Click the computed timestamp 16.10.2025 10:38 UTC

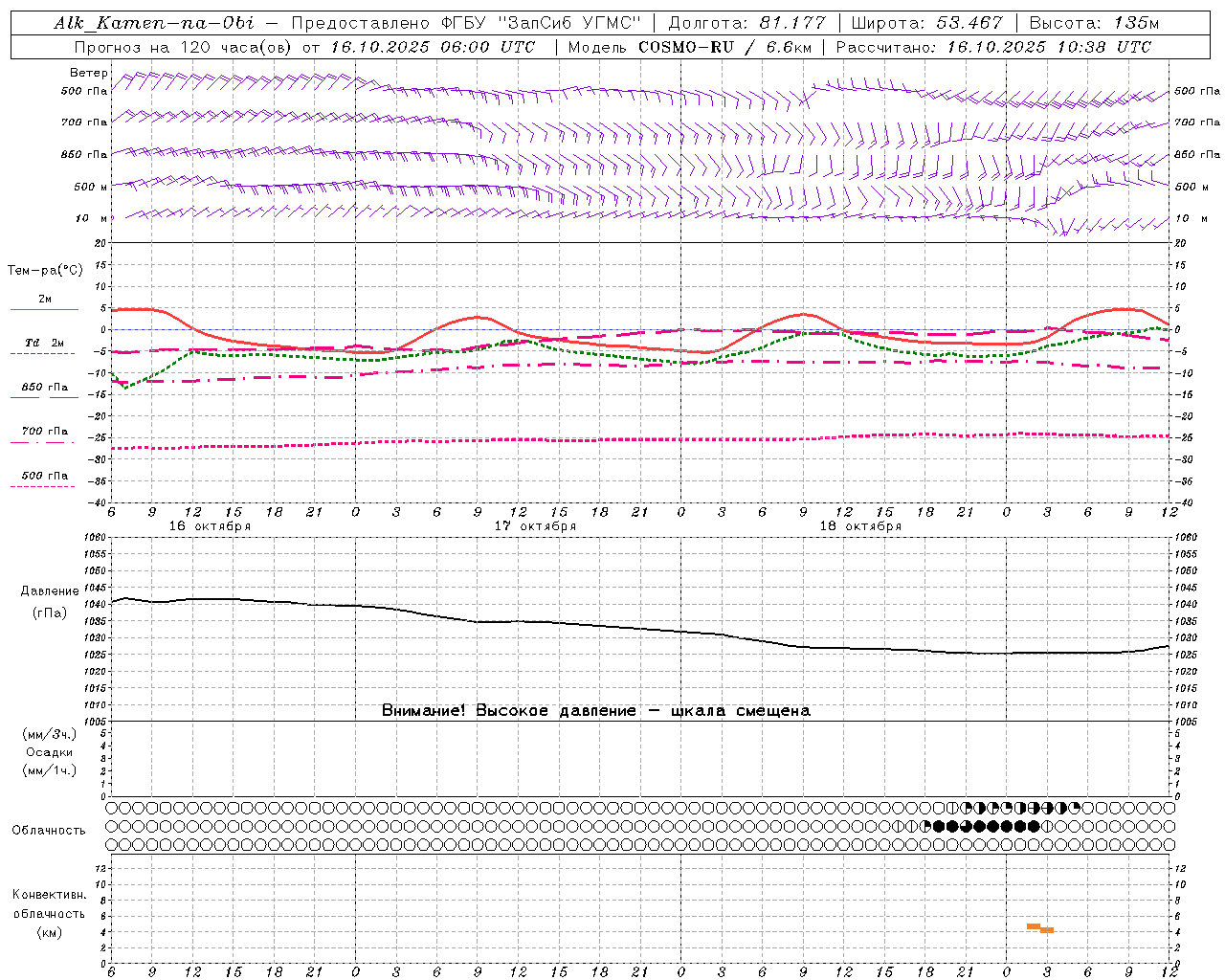(1049, 47)
